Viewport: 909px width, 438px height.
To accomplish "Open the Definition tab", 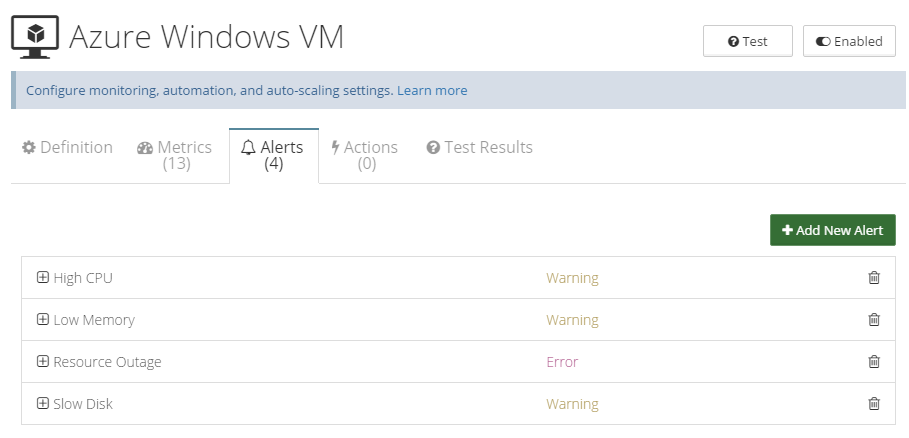I will click(x=67, y=147).
